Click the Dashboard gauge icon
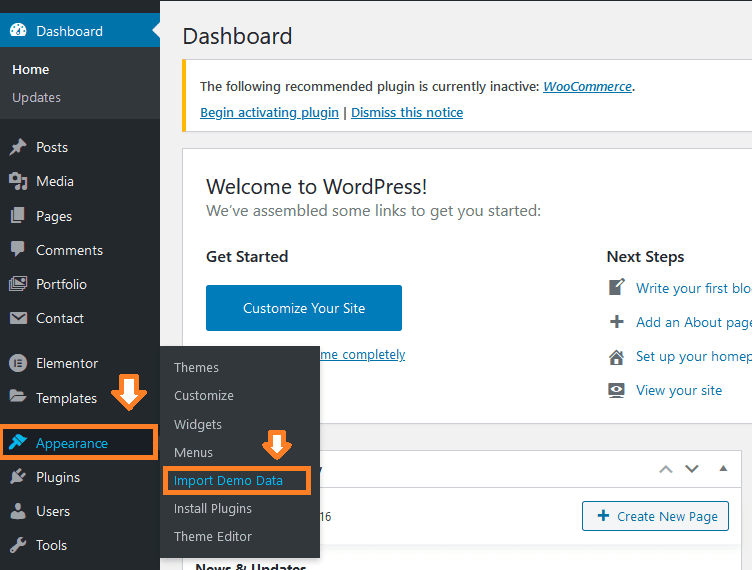 [18, 31]
